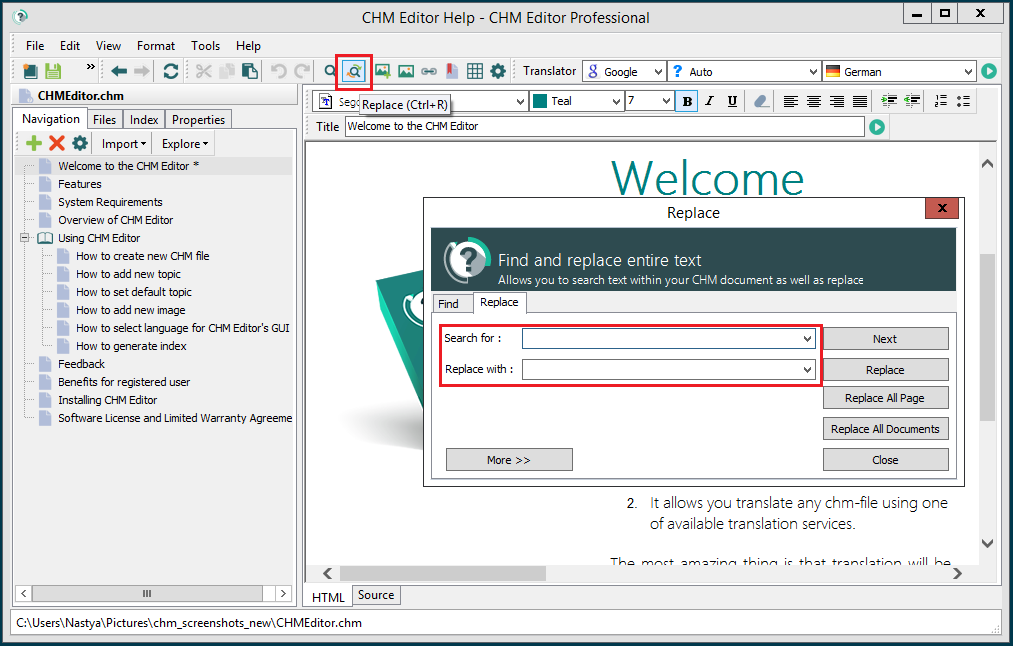This screenshot has width=1013, height=646.
Task: Open the settings gear on the toolbar
Action: 496,71
